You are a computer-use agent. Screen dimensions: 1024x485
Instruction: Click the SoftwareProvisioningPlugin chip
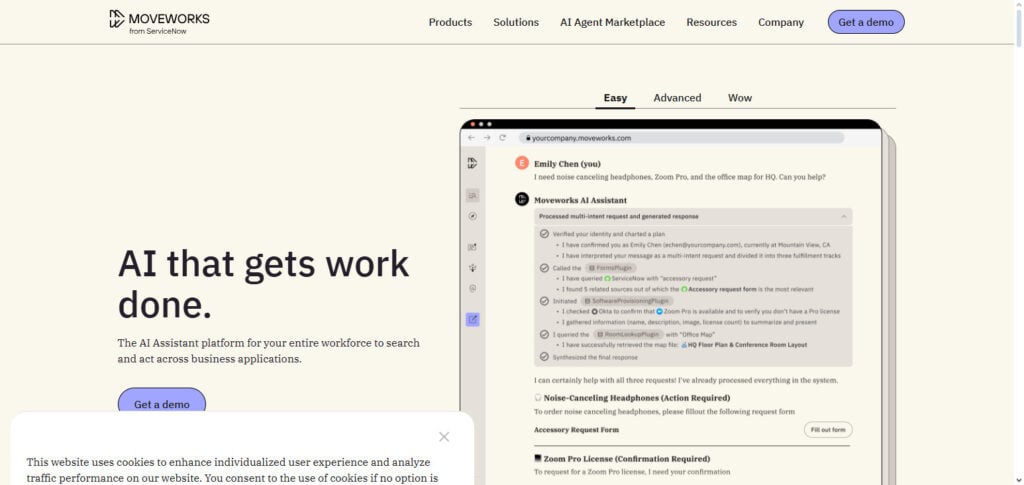pos(626,301)
